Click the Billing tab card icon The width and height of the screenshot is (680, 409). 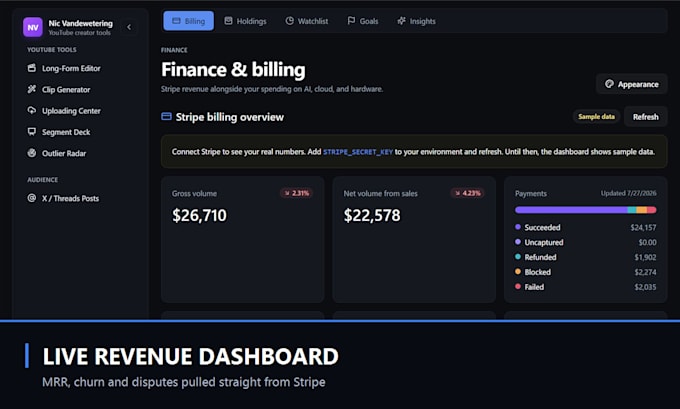(x=176, y=21)
